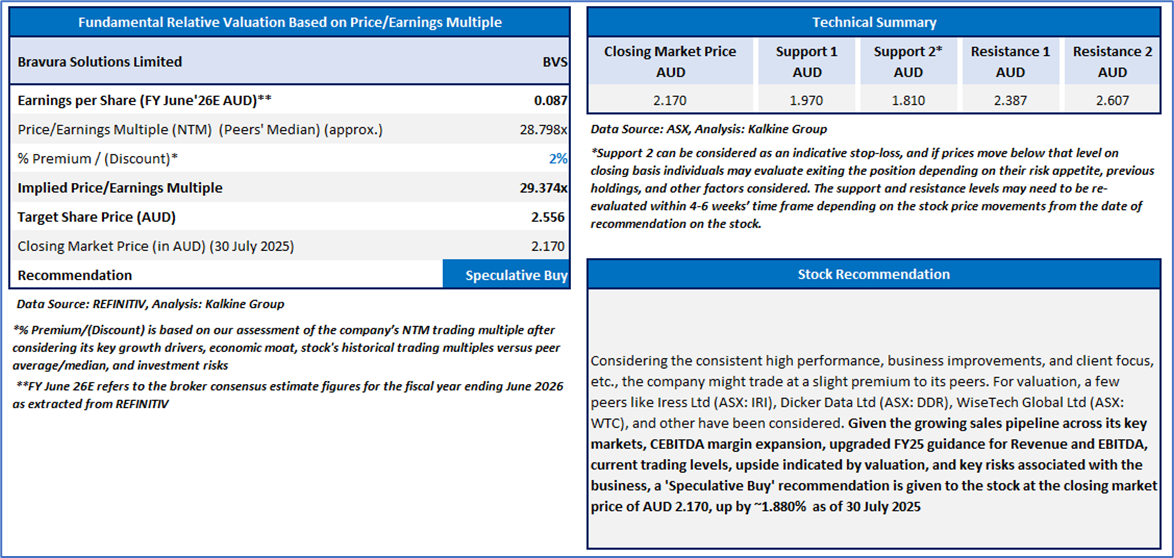
Task: Select the Support 1 value 1.970
Action: (x=806, y=100)
